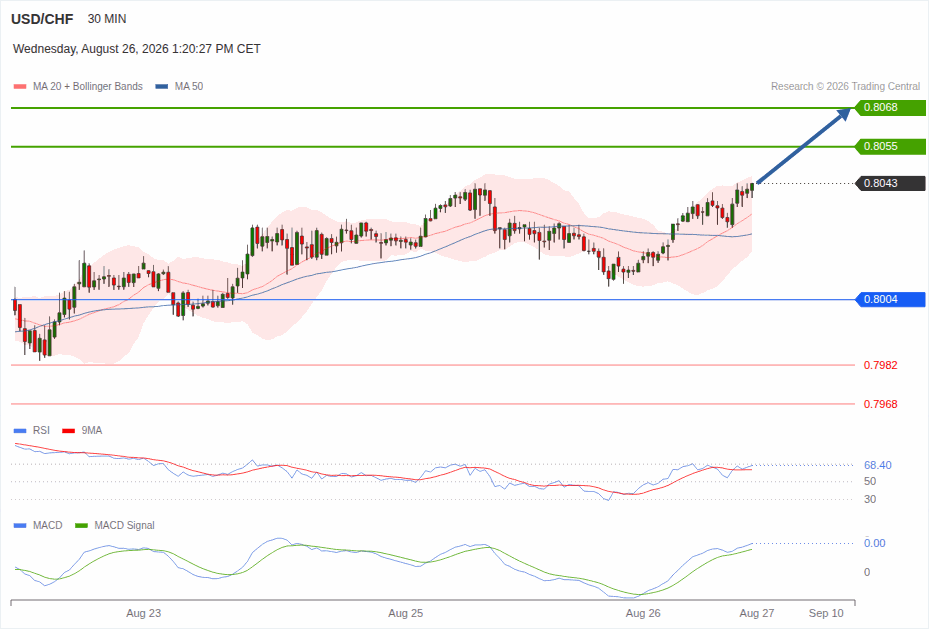Click the MA 20 + Bollinger Bands color swatch
The width and height of the screenshot is (929, 629).
pyautogui.click(x=20, y=86)
